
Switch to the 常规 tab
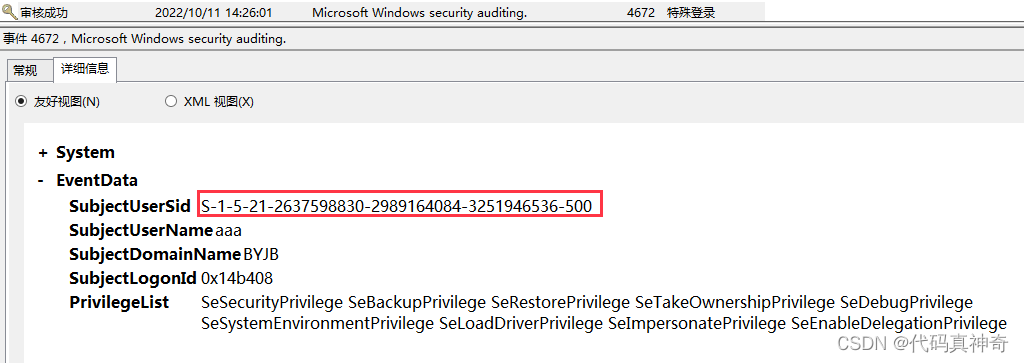click(x=25, y=70)
